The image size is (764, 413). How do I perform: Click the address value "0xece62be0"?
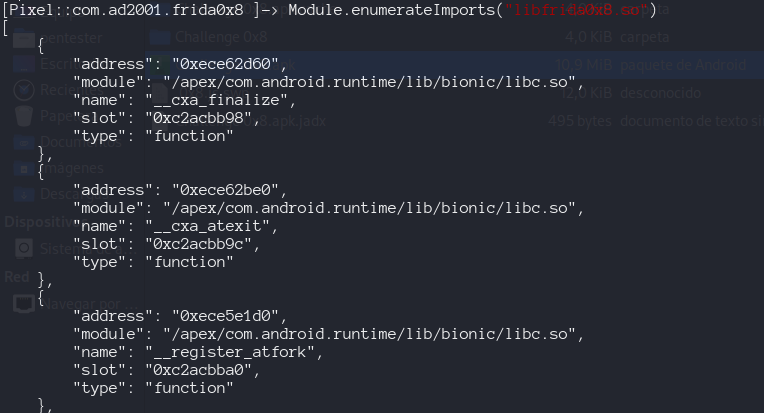[x=231, y=190]
